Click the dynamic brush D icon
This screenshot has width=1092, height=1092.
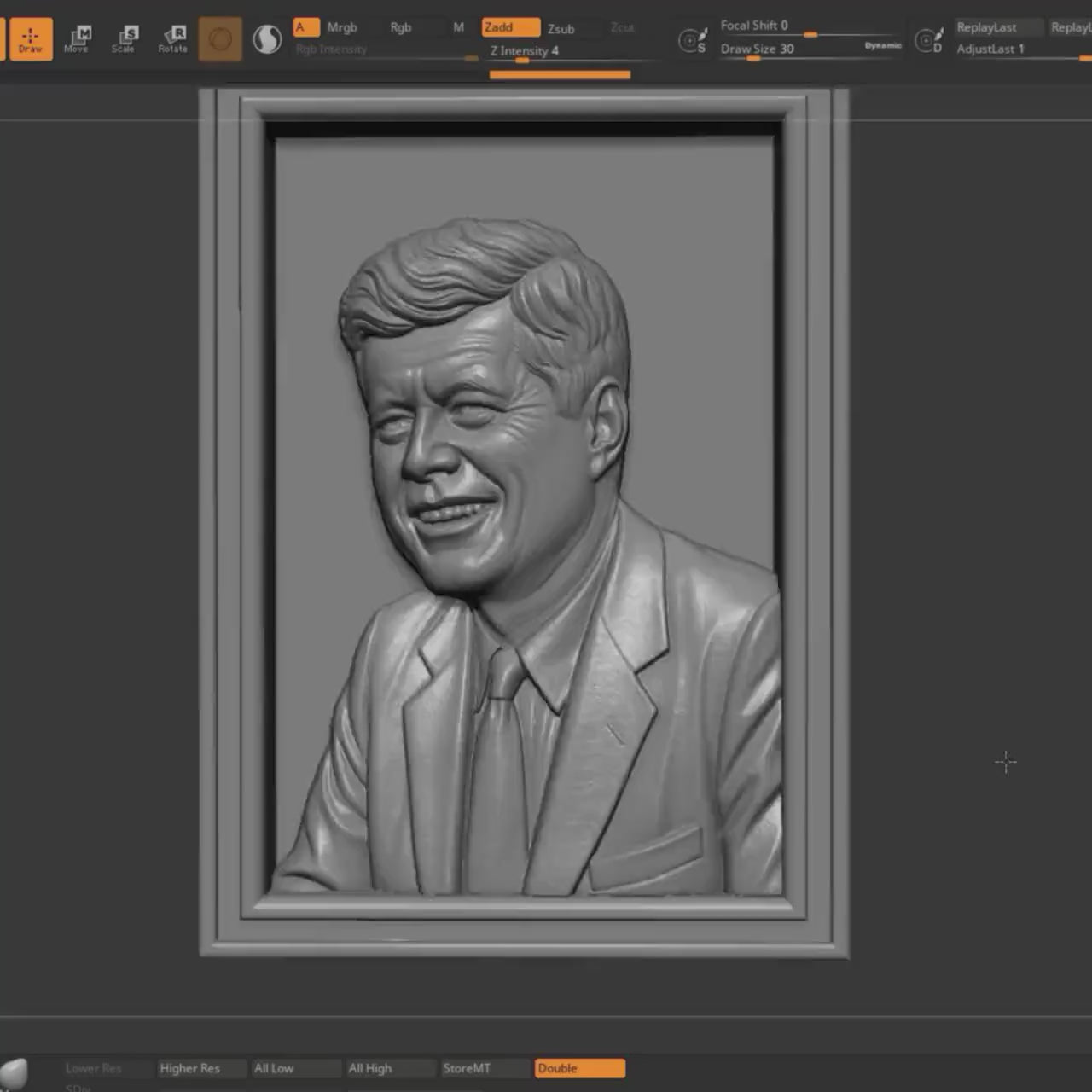tap(929, 40)
